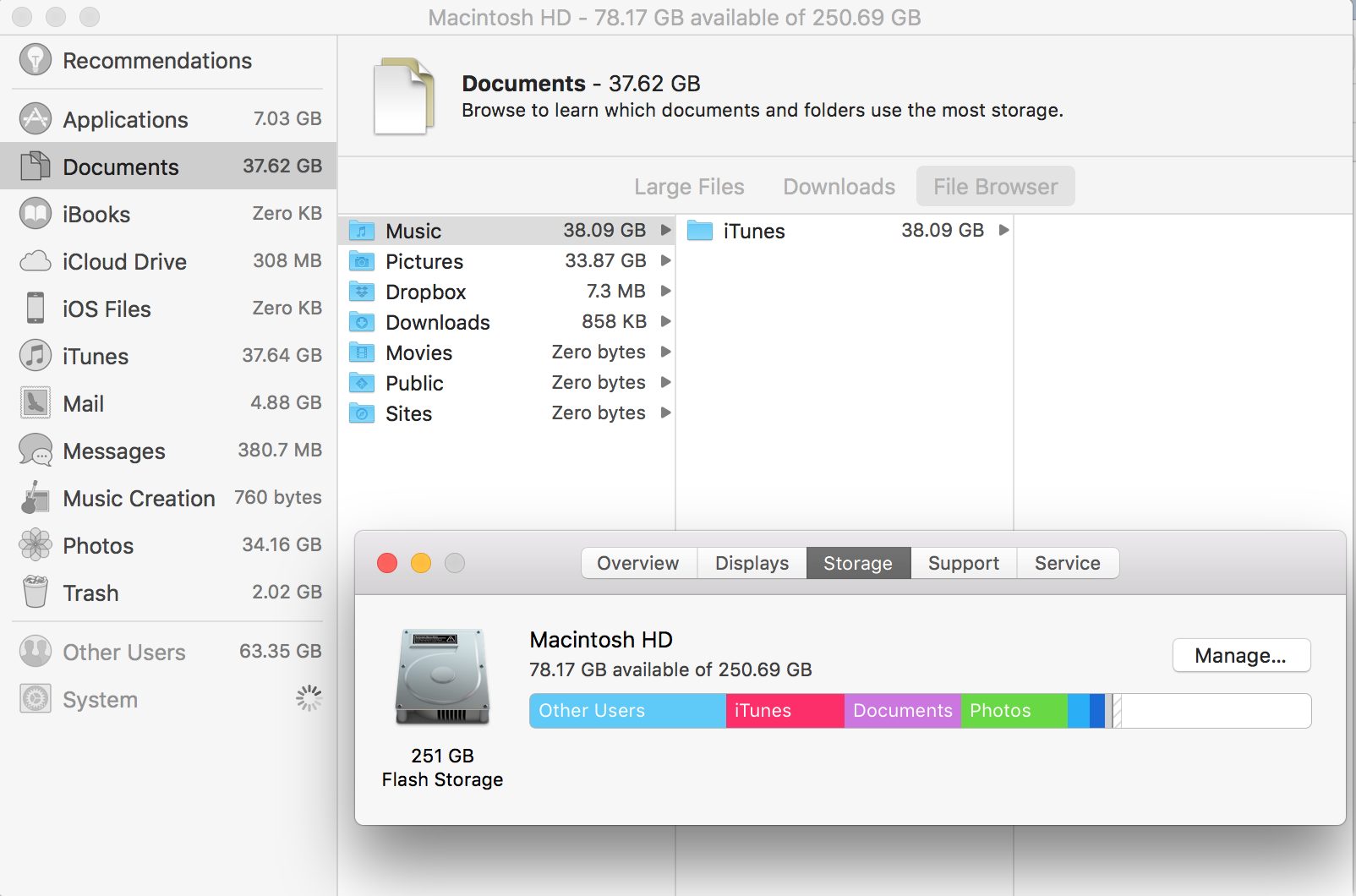1356x896 pixels.
Task: Click the Movies folder name
Action: point(419,352)
